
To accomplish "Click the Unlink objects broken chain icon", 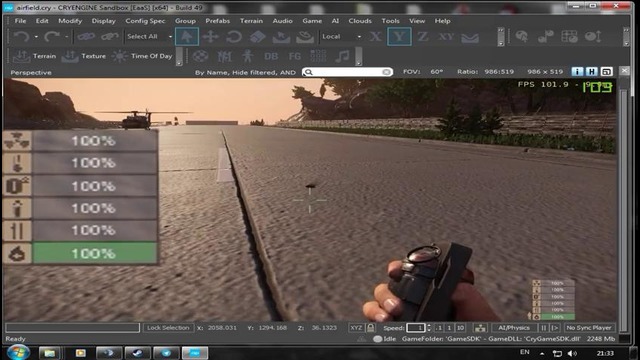I will point(110,37).
